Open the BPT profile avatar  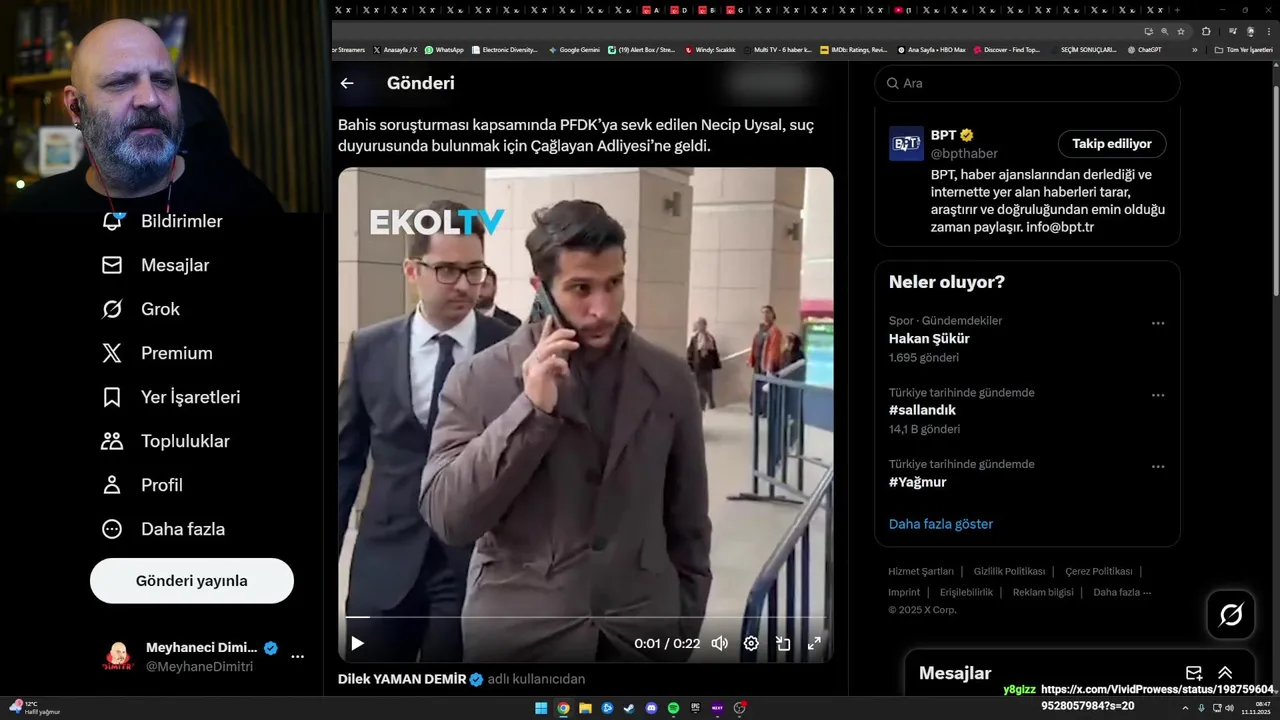click(906, 144)
